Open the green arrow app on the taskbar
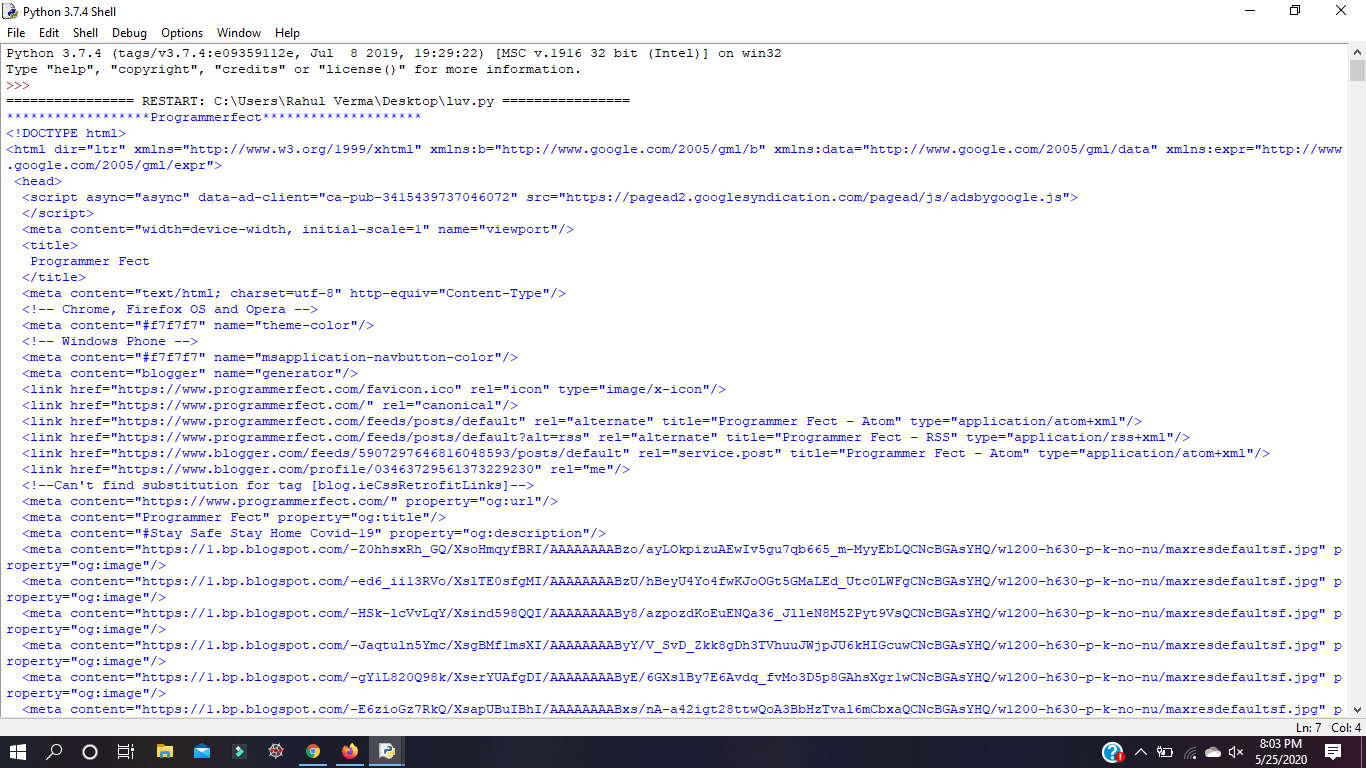This screenshot has width=1366, height=768. 239,752
